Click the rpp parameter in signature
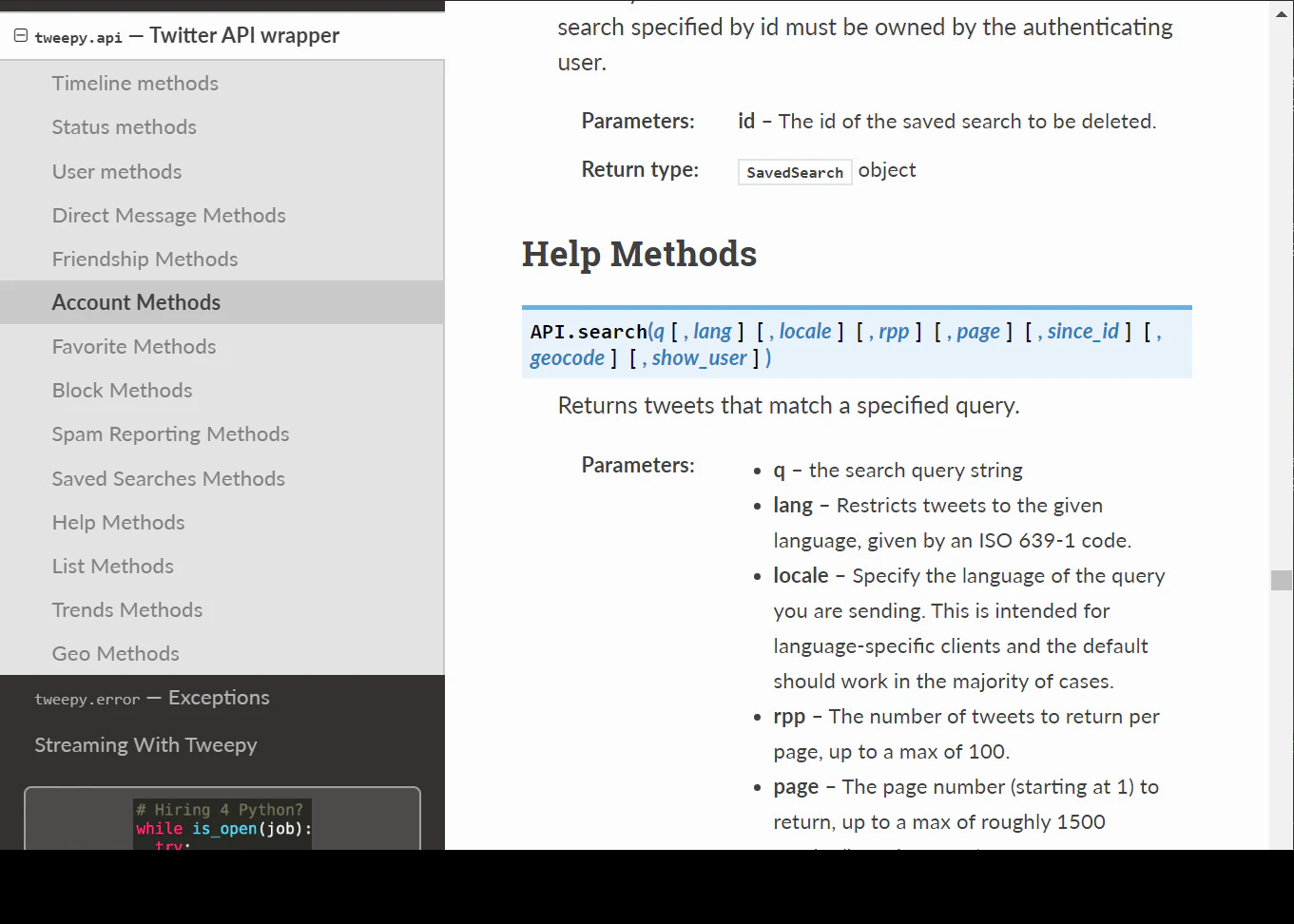The width and height of the screenshot is (1294, 924). [894, 333]
